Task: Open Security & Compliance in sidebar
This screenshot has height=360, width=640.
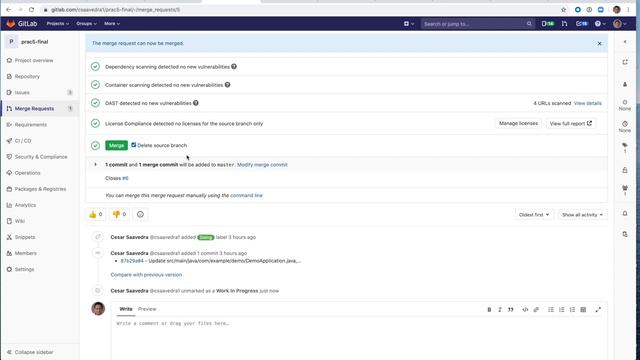Action: tap(40, 157)
